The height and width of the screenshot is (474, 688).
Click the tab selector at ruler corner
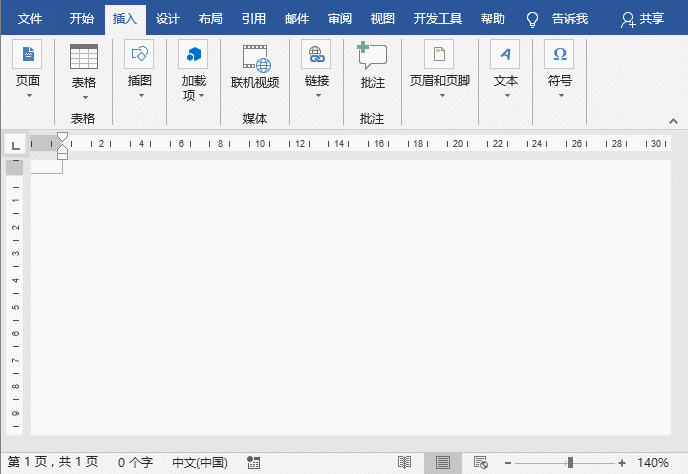(15, 146)
